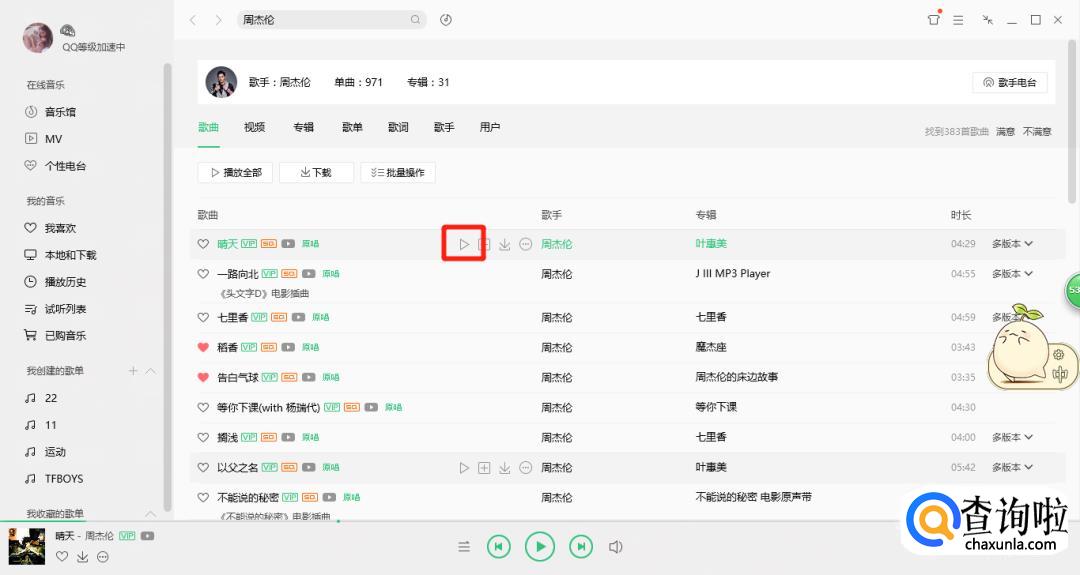Open the skin shirt icon in the title bar
The height and width of the screenshot is (575, 1080).
click(934, 19)
